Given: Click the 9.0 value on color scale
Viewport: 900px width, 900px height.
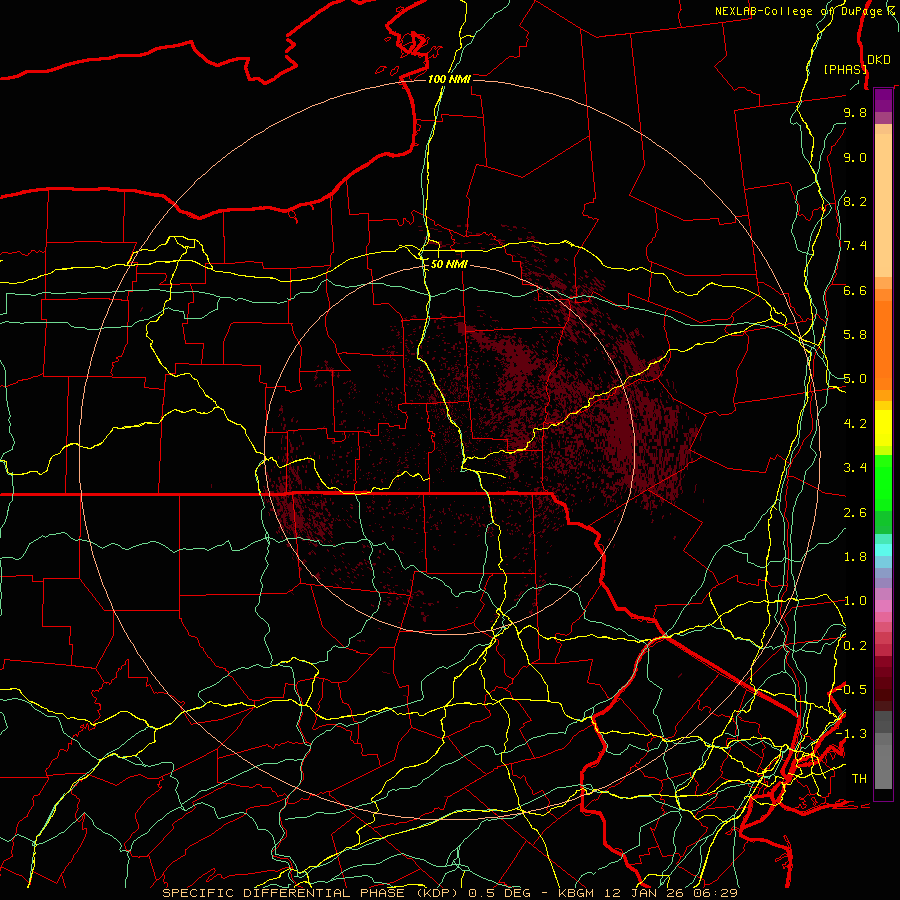Looking at the screenshot, I should (x=855, y=157).
